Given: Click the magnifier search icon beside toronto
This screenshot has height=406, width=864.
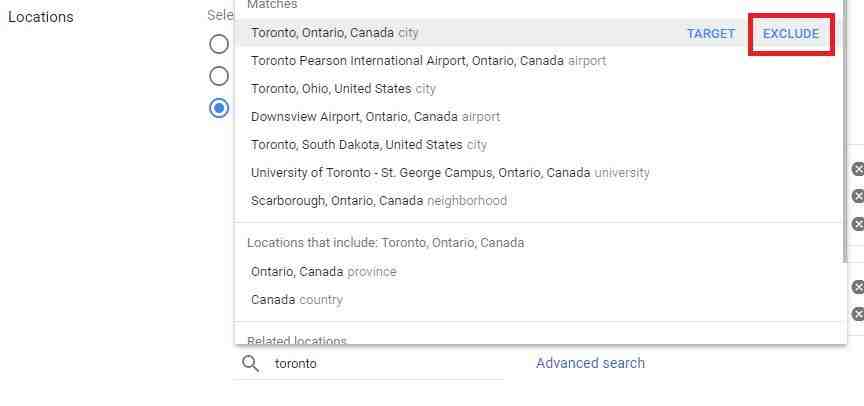Looking at the screenshot, I should click(x=250, y=364).
